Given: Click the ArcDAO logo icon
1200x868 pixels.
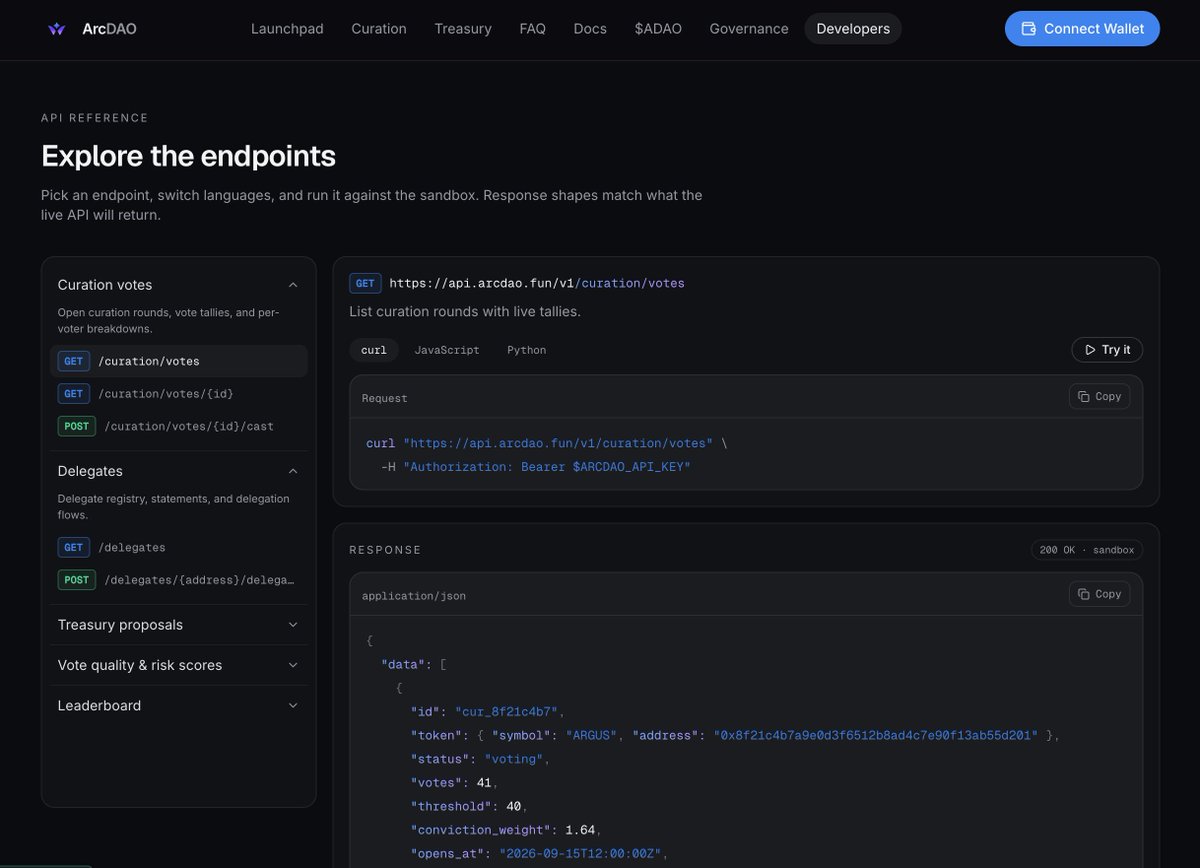Looking at the screenshot, I should 57,29.
